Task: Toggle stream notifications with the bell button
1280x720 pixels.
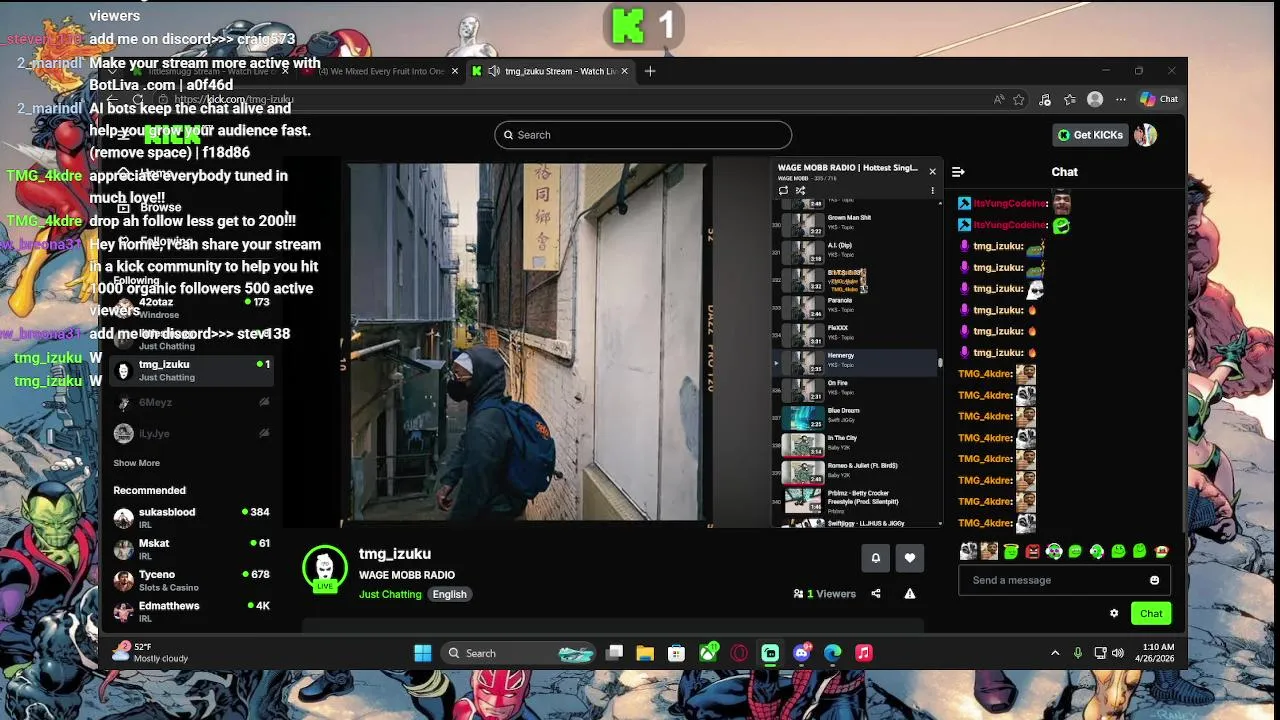Action: (x=876, y=558)
